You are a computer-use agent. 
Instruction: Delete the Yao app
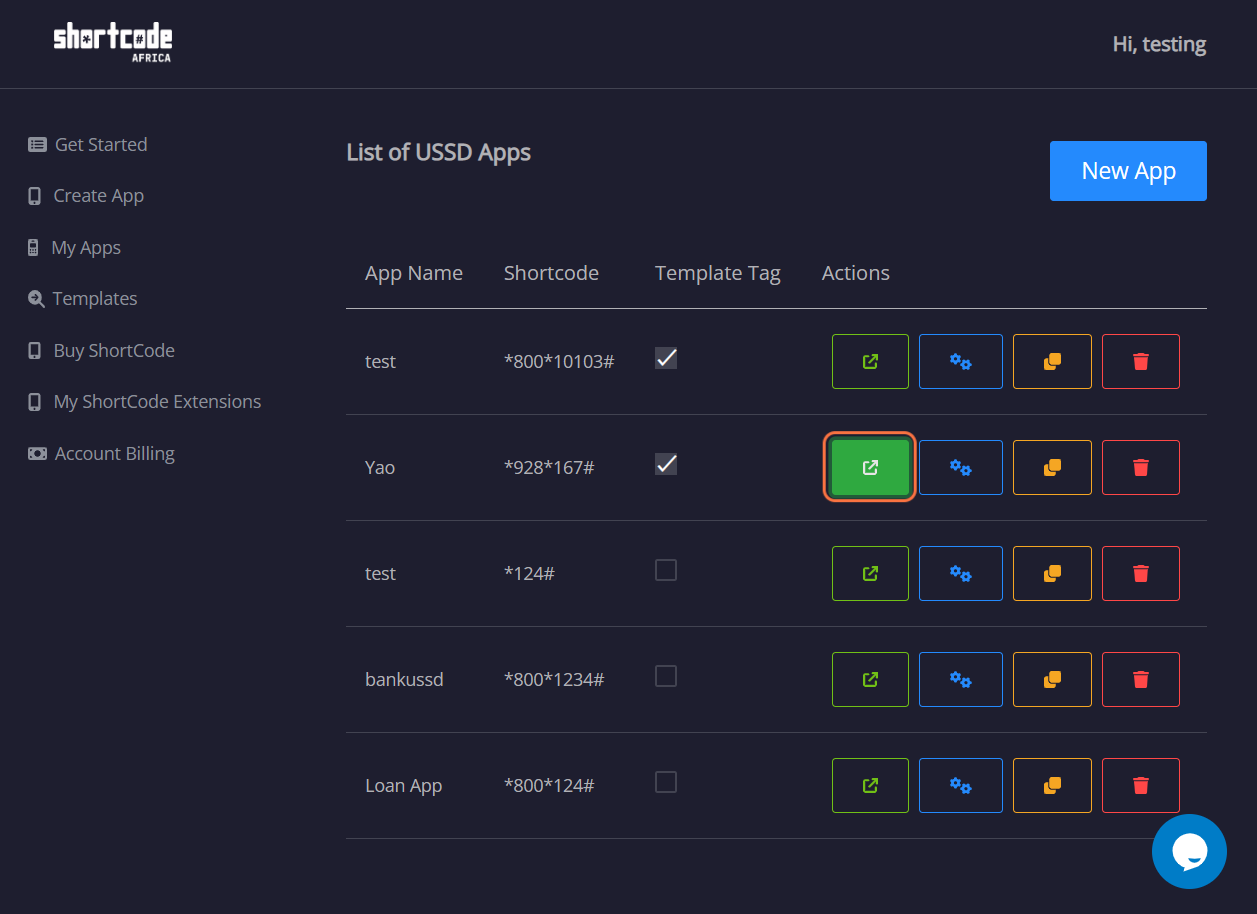coord(1141,467)
